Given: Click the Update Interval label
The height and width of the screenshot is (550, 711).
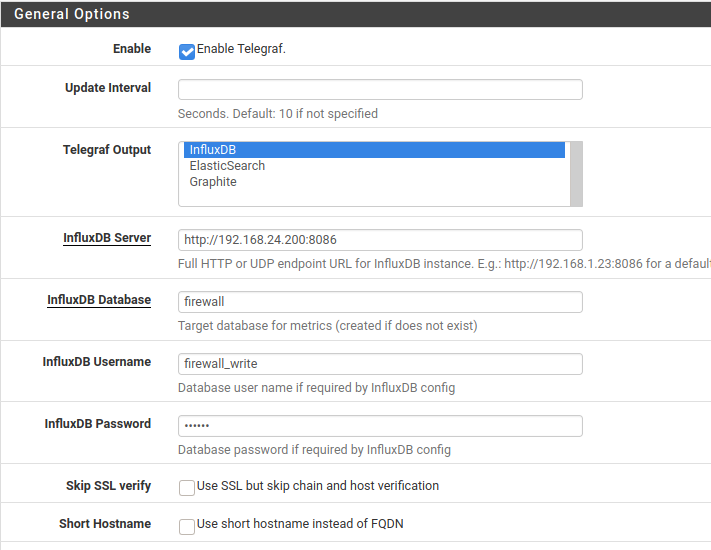Looking at the screenshot, I should (x=108, y=88).
